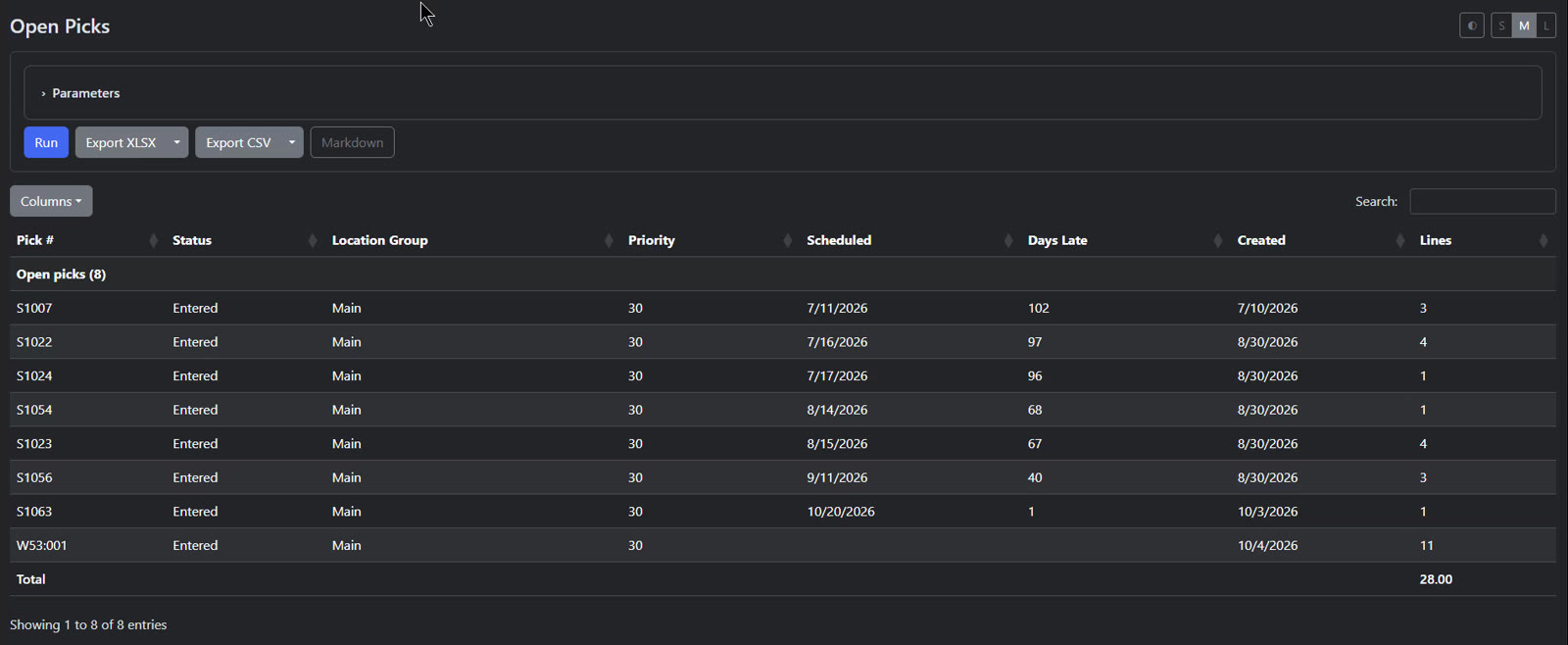Screen dimensions: 1568x645
Task: Click days late value 40
Action: [x=1035, y=477]
